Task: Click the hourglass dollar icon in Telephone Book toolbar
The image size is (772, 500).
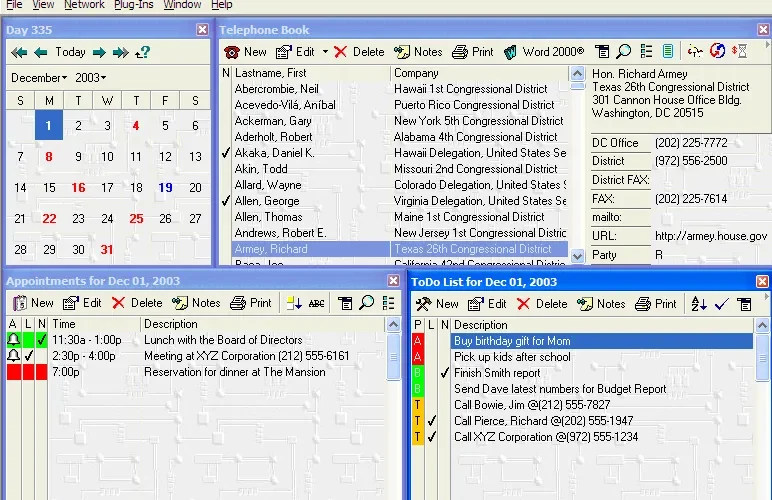Action: 740,51
